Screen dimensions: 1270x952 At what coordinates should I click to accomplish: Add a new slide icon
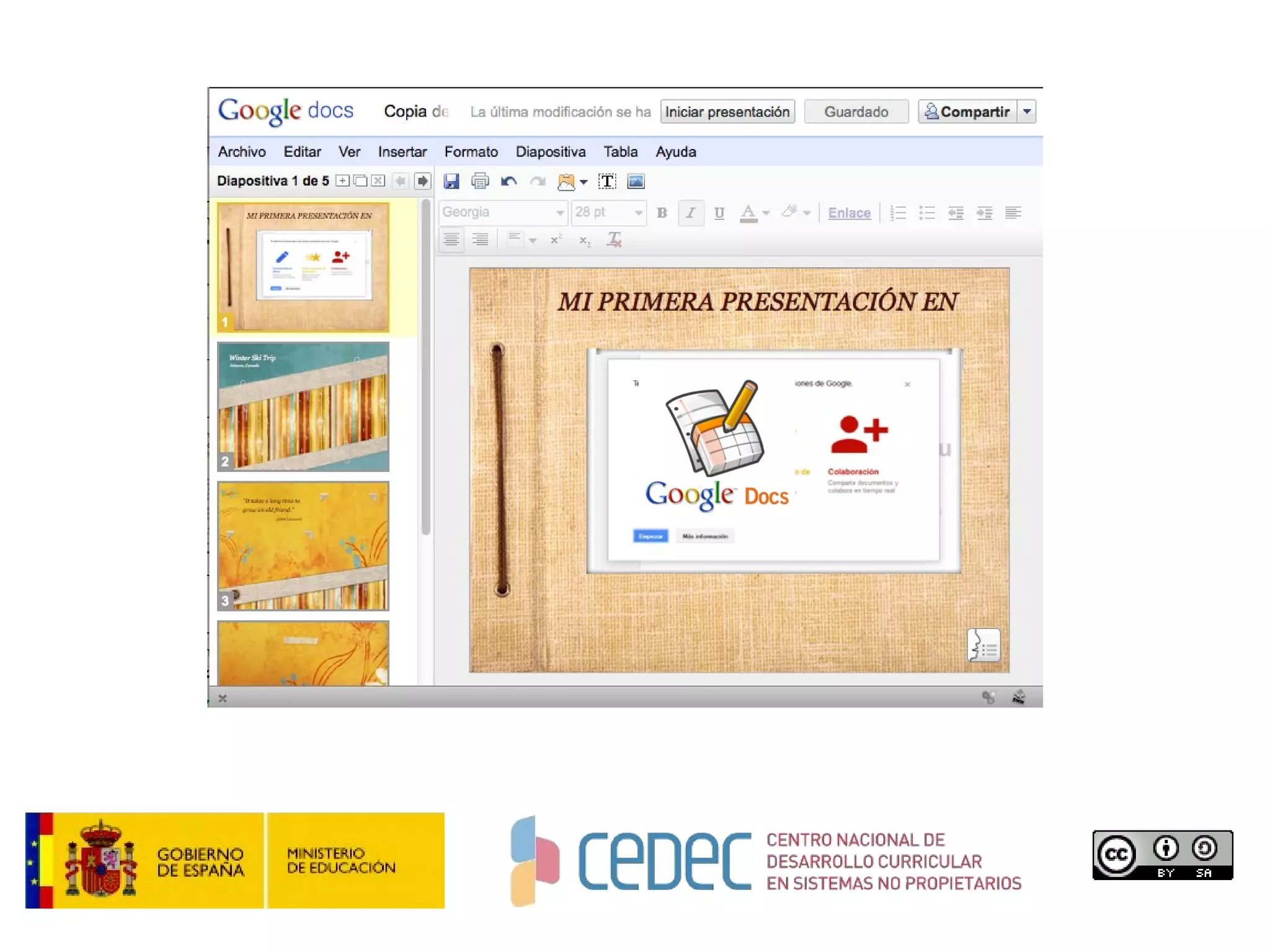[x=342, y=180]
